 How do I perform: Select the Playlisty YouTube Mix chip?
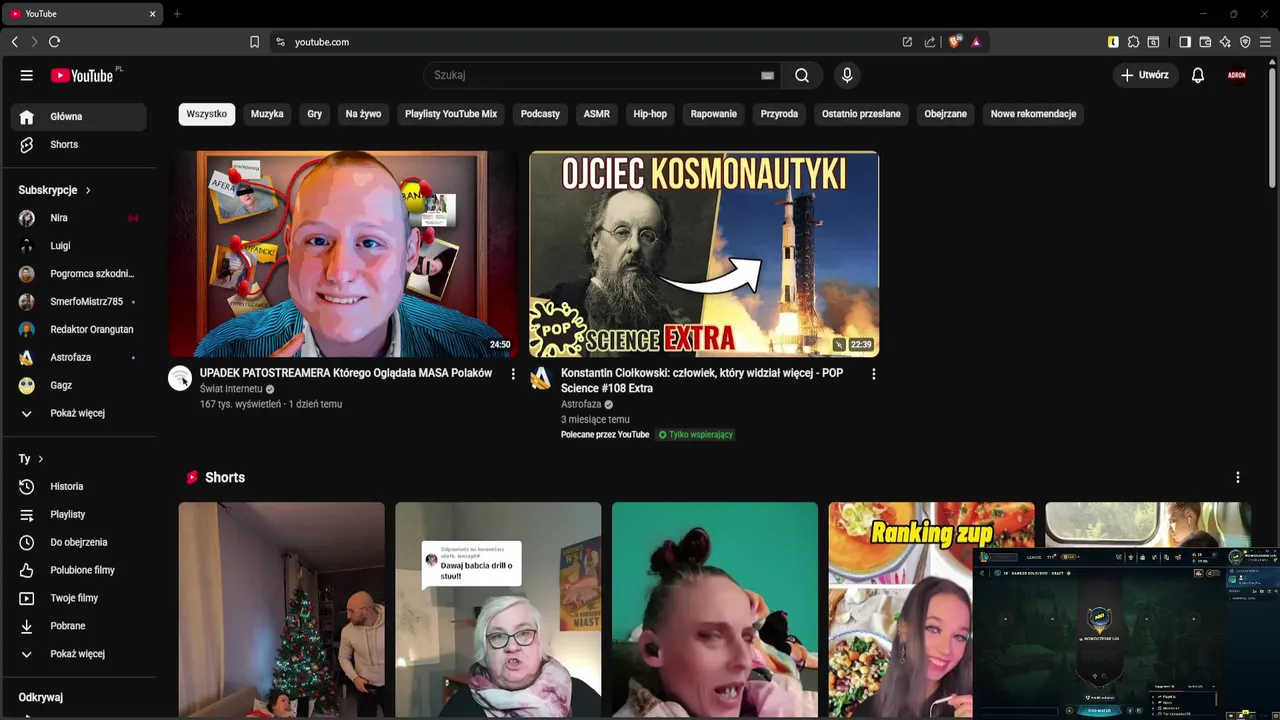click(x=451, y=114)
